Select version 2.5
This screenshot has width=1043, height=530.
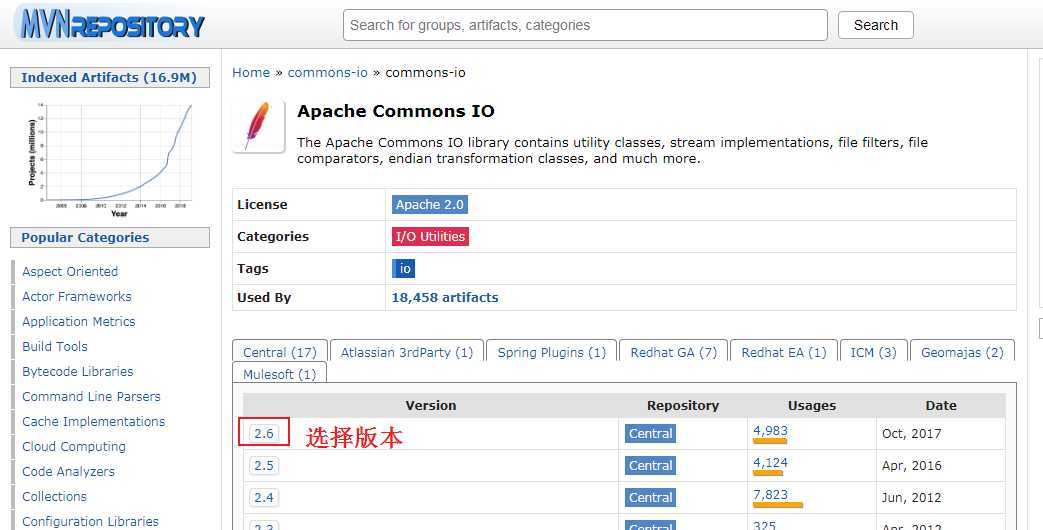(x=264, y=465)
